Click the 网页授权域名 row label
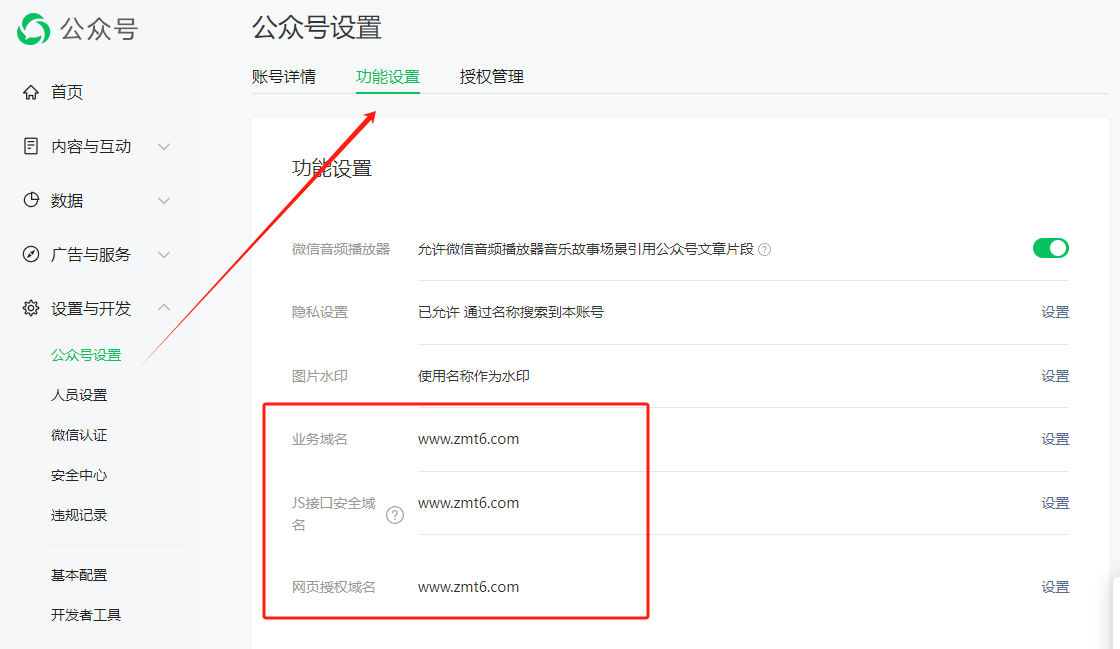The image size is (1120, 649). [x=334, y=587]
